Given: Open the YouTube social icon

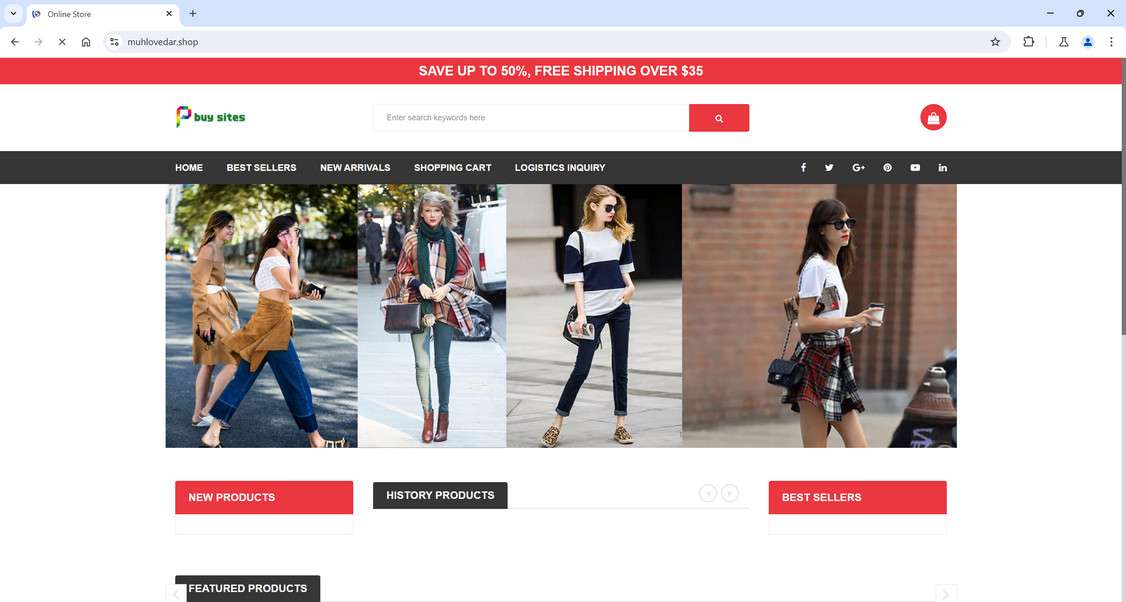Looking at the screenshot, I should click(x=915, y=167).
